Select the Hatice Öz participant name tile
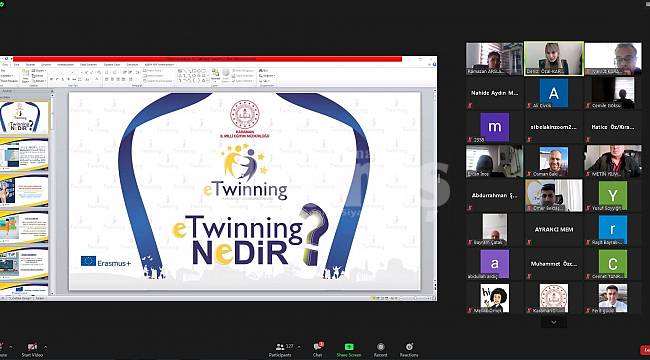Image resolution: width=650 pixels, height=360 pixels. (x=613, y=127)
